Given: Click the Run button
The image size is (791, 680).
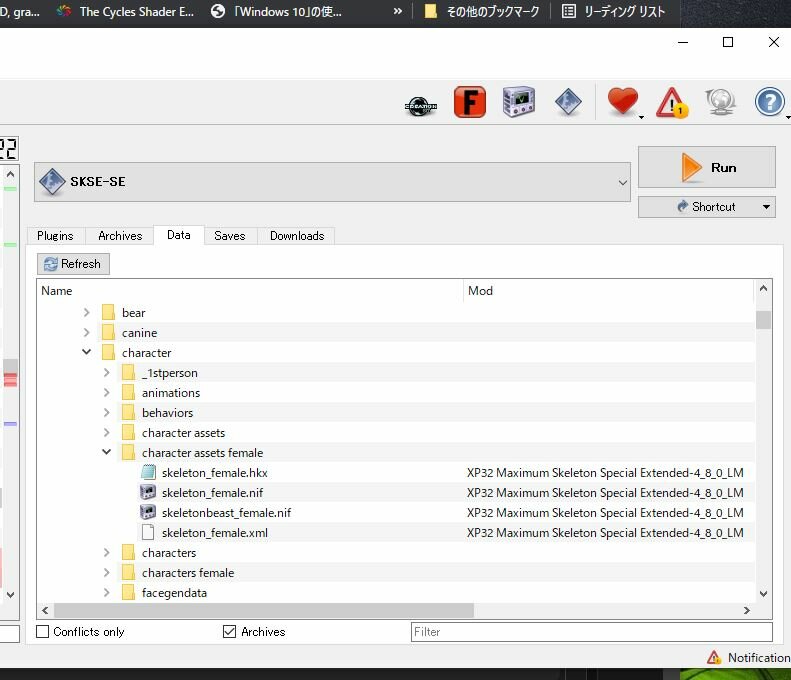Looking at the screenshot, I should tap(706, 167).
